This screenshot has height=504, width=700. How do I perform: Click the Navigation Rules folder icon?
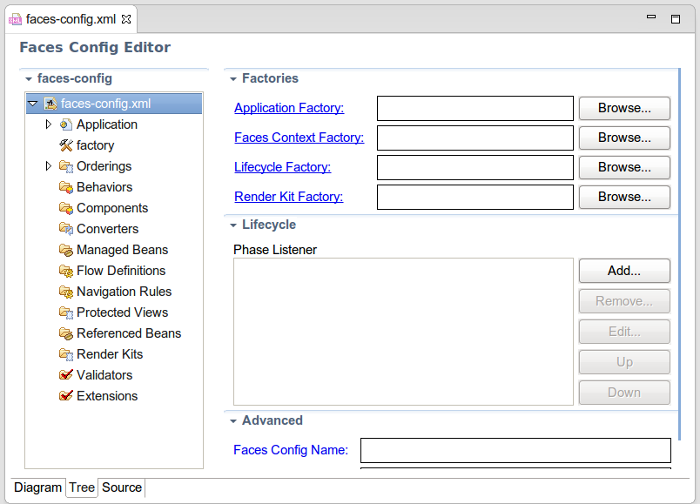point(66,292)
